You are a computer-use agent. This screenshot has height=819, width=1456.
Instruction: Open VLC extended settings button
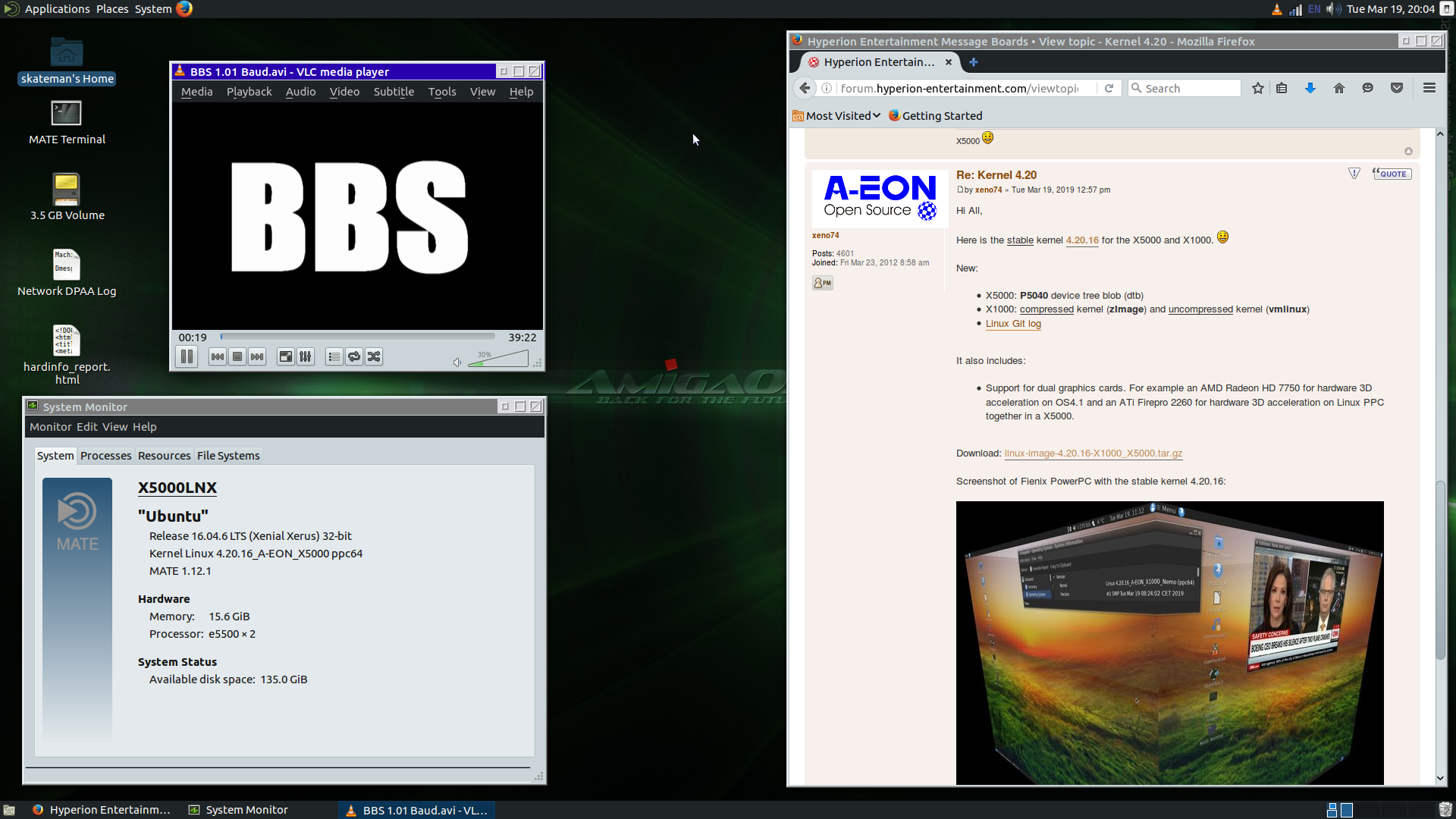coord(306,356)
